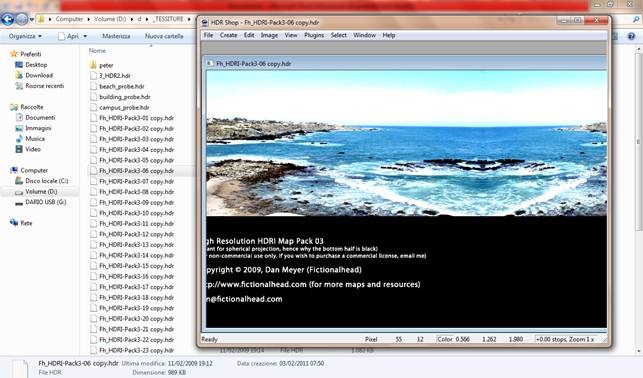The image size is (643, 378).
Task: Open Desktop in the navigation pane
Action: pos(36,64)
